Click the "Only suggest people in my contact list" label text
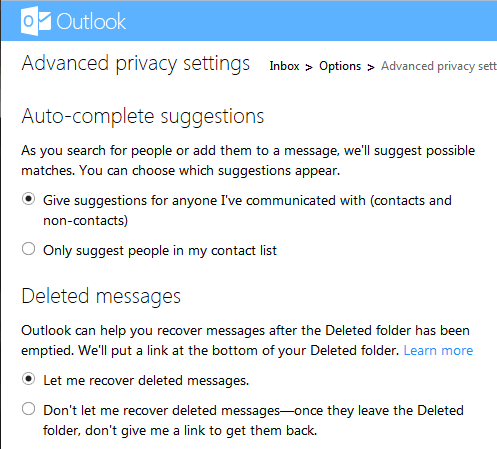The image size is (497, 449). click(160, 250)
